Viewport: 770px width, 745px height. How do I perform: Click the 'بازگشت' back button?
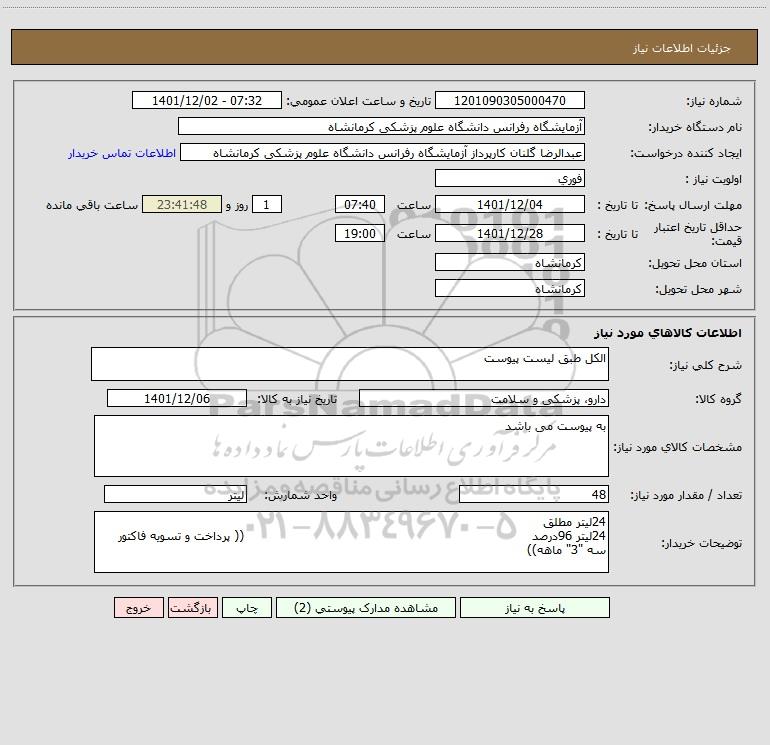pyautogui.click(x=192, y=607)
